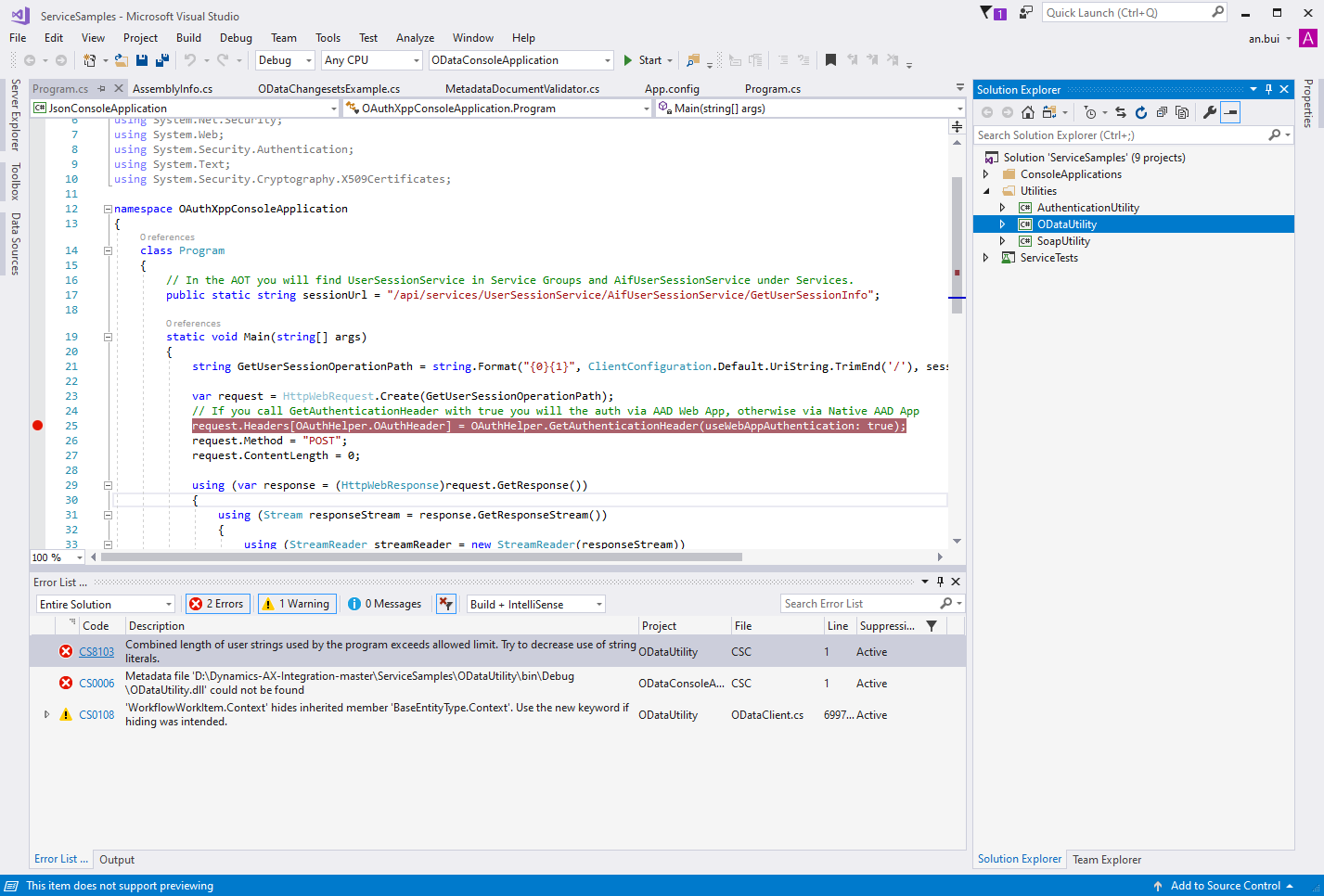Switch to the Team Explorer tab
Image resolution: width=1324 pixels, height=896 pixels.
[x=1107, y=860]
